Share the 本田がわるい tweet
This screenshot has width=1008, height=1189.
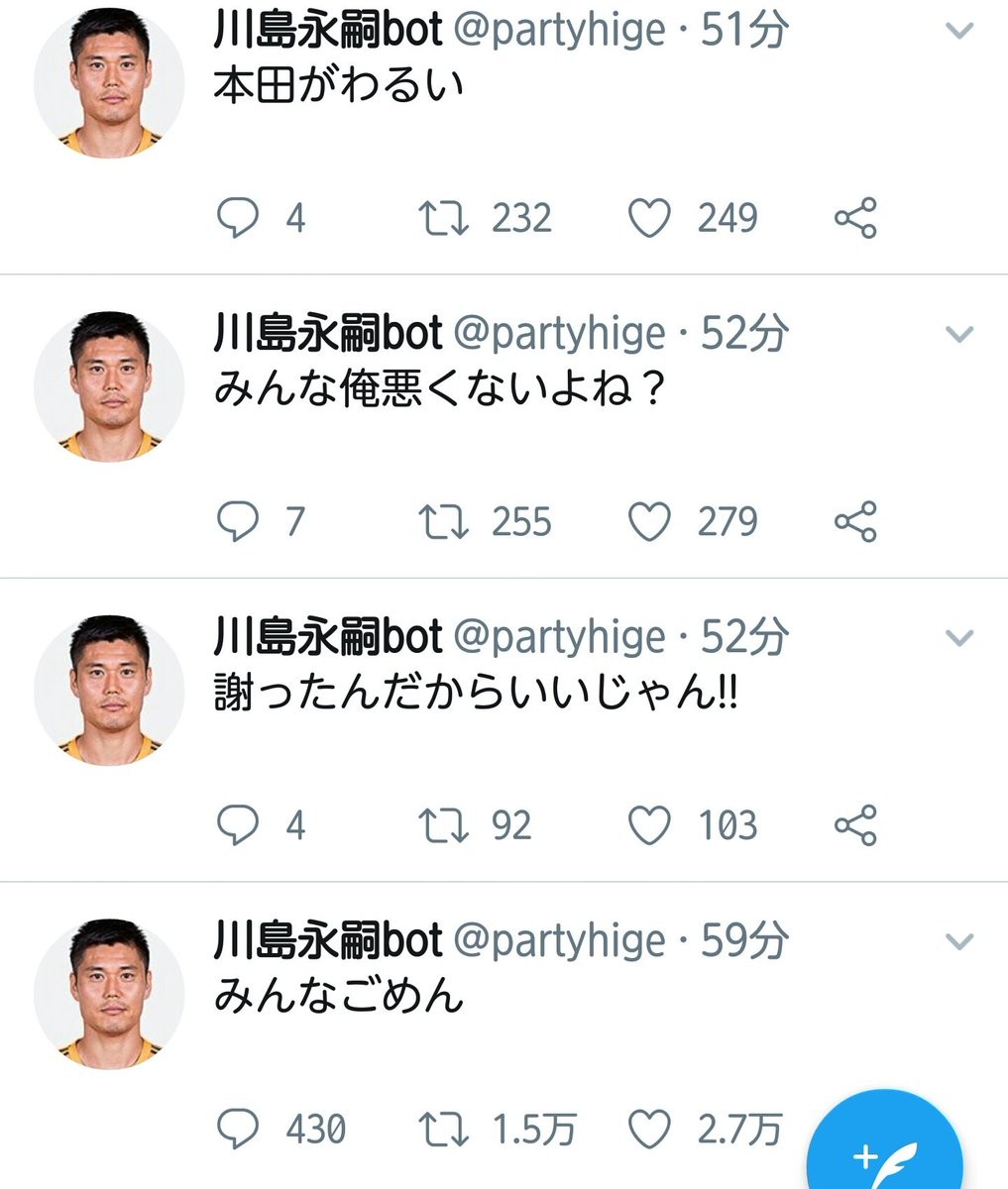pos(855,218)
